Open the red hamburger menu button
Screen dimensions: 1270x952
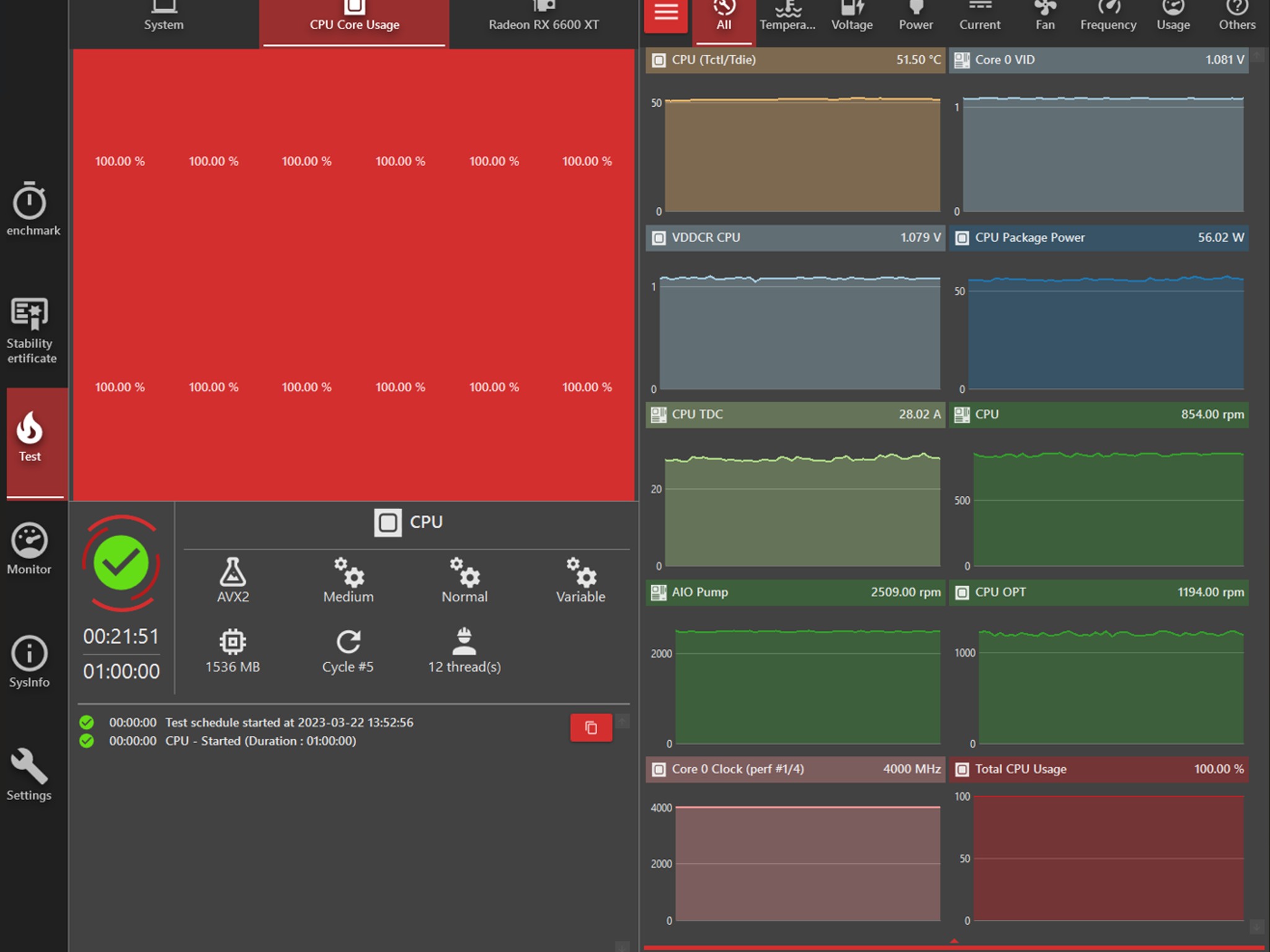tap(665, 14)
